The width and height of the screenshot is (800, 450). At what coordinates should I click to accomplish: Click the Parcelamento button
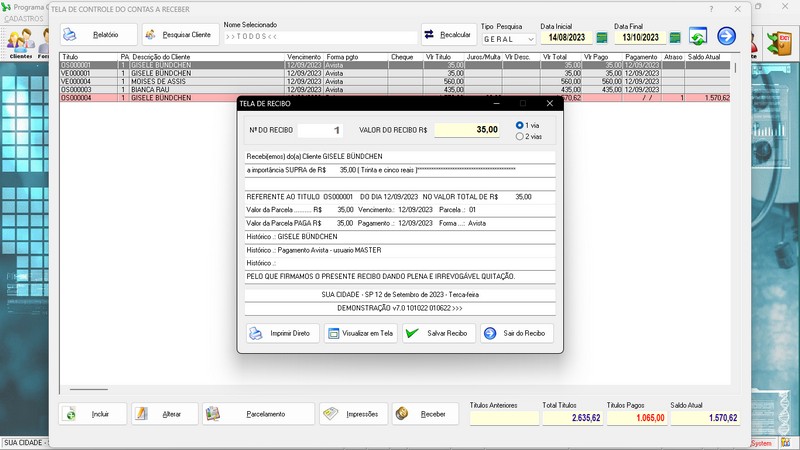[x=256, y=414]
